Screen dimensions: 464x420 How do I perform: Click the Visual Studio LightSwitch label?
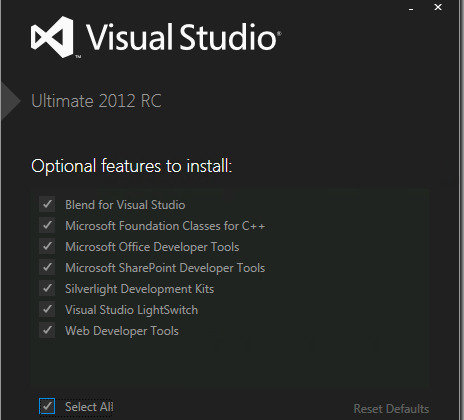point(131,310)
